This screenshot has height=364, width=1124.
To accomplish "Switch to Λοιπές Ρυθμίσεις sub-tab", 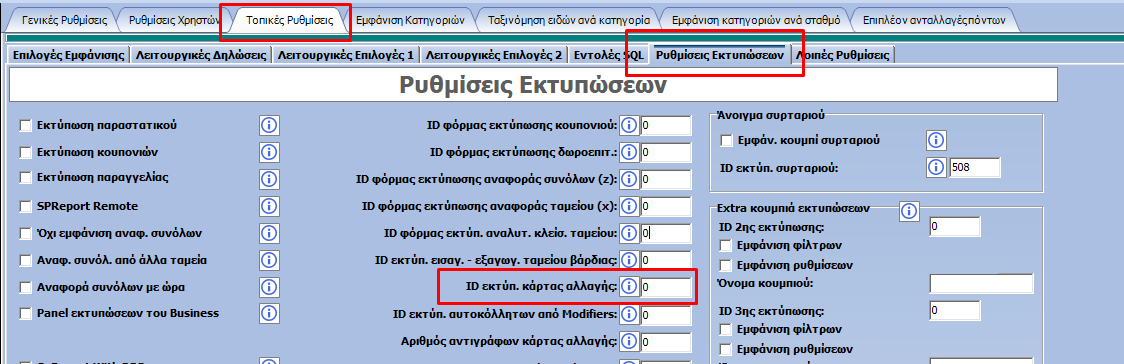I will click(x=843, y=54).
